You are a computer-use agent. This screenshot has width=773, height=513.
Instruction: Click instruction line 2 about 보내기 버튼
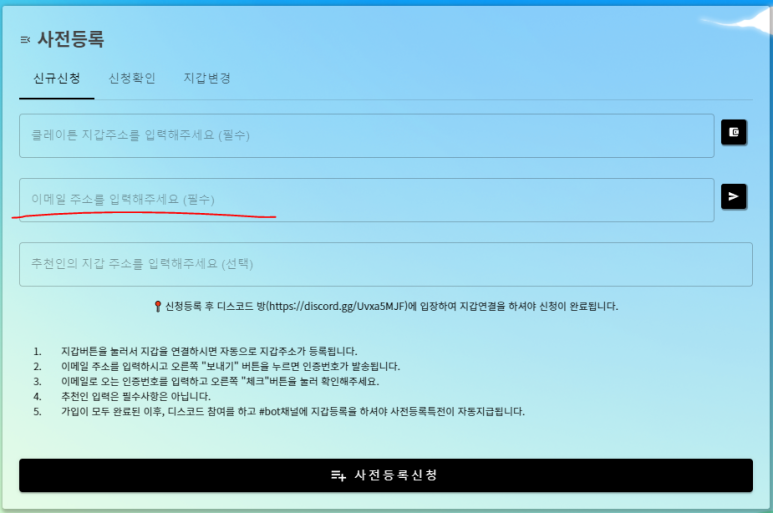tap(230, 367)
